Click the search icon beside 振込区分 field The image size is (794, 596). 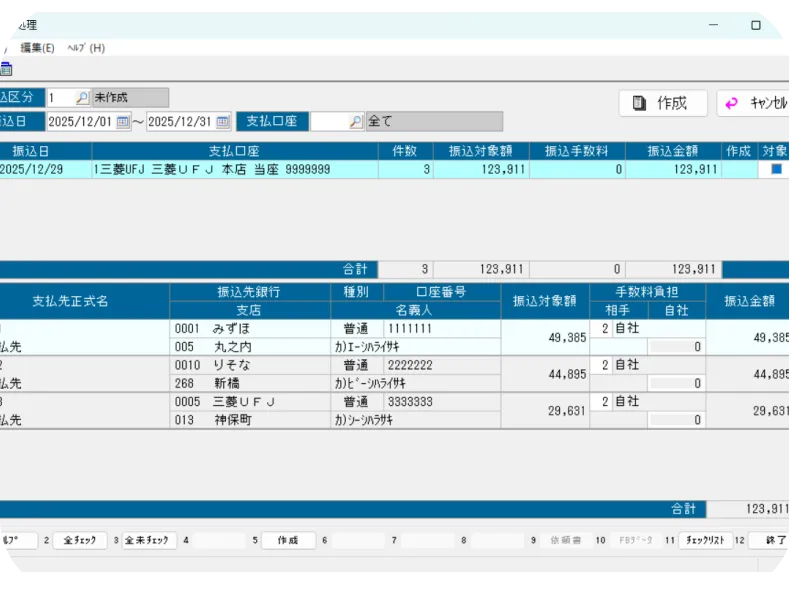tap(82, 98)
